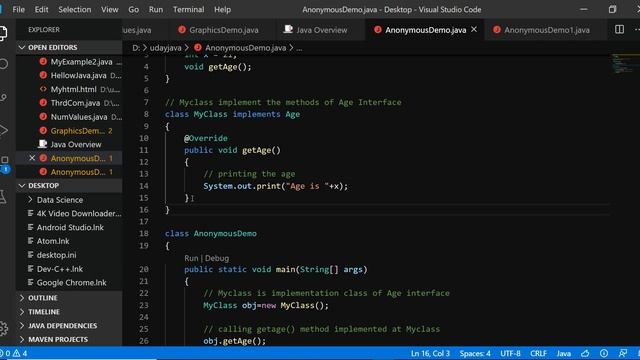
Task: Open the Extensions view with badge
Action: pos(4,163)
